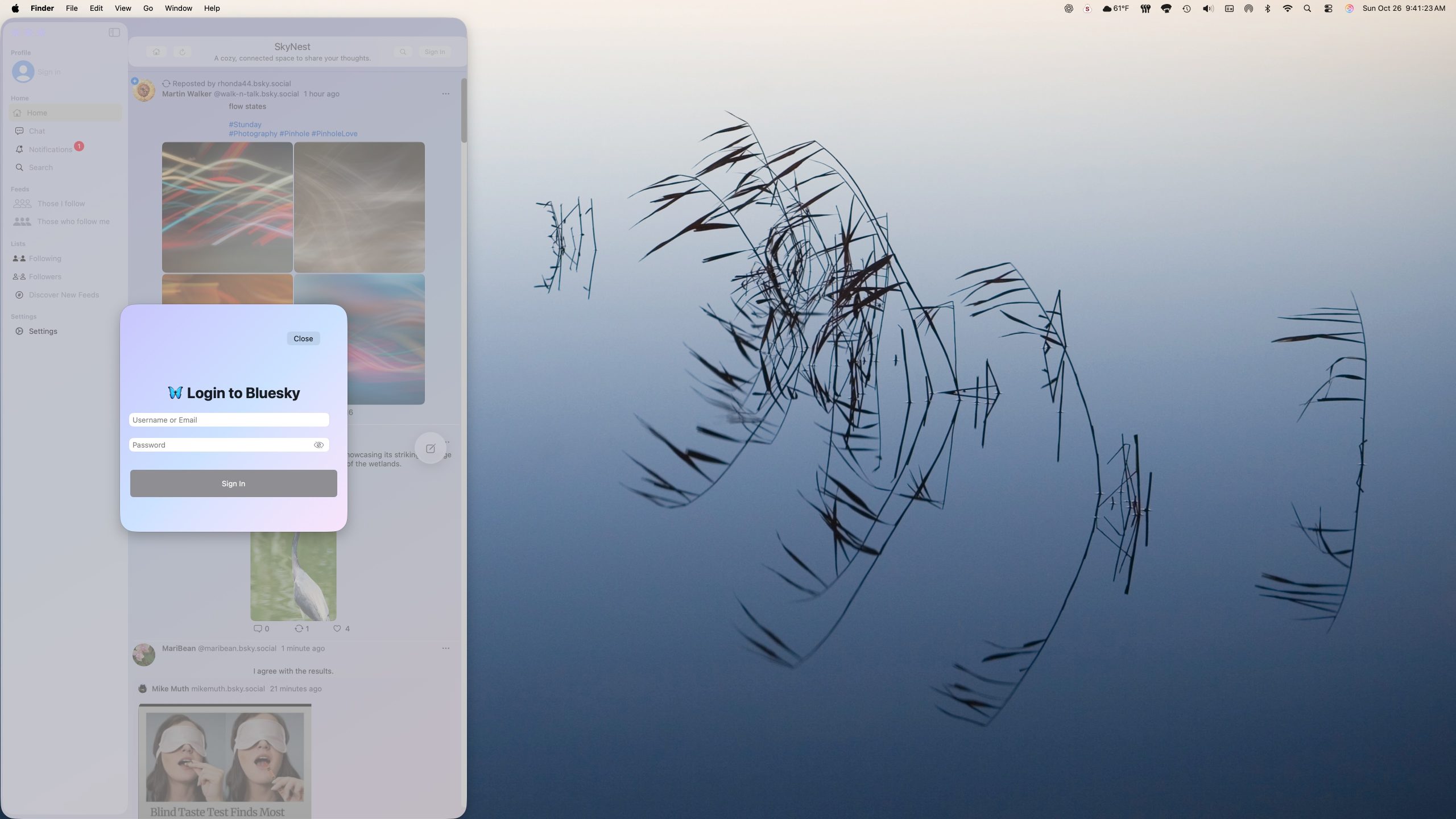The height and width of the screenshot is (819, 1456).
Task: Close the login dialog
Action: click(303, 338)
